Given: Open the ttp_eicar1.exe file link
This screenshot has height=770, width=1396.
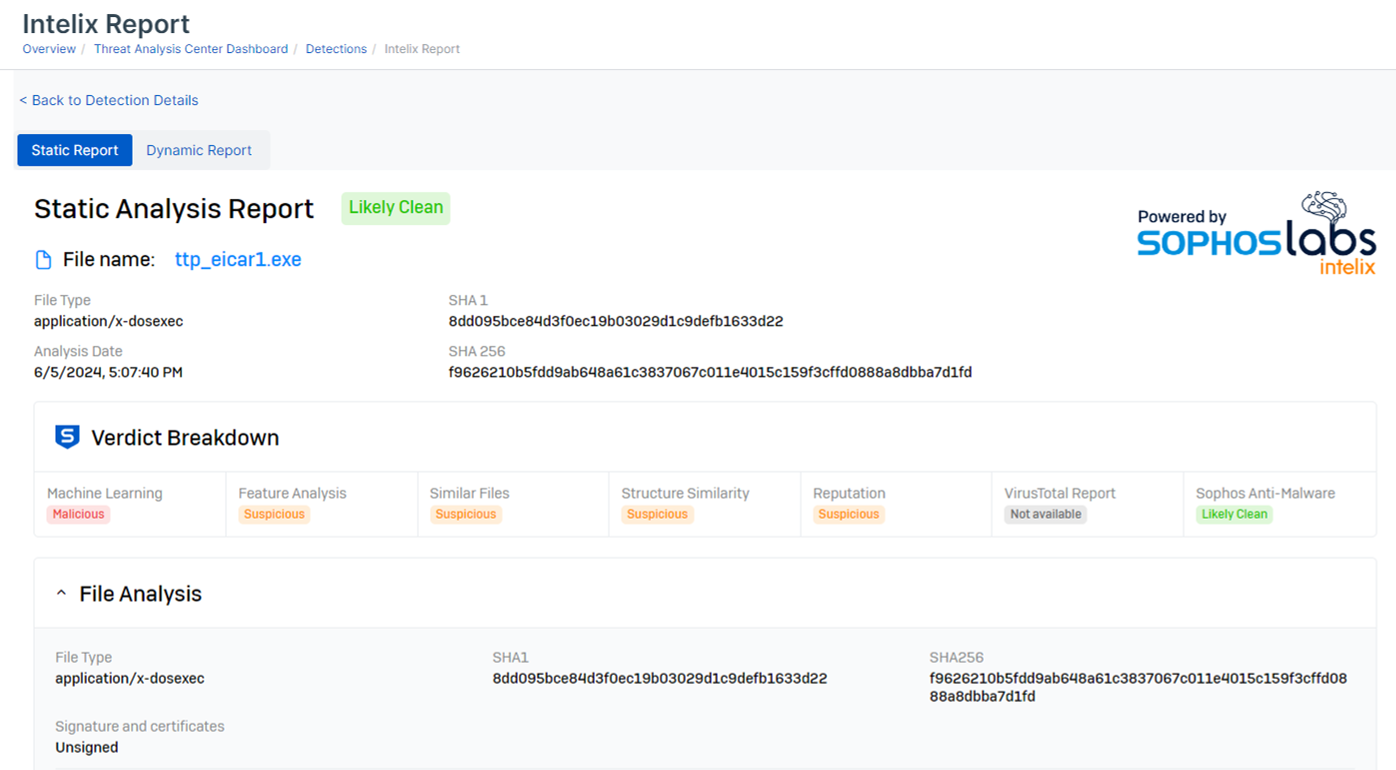Looking at the screenshot, I should (238, 258).
